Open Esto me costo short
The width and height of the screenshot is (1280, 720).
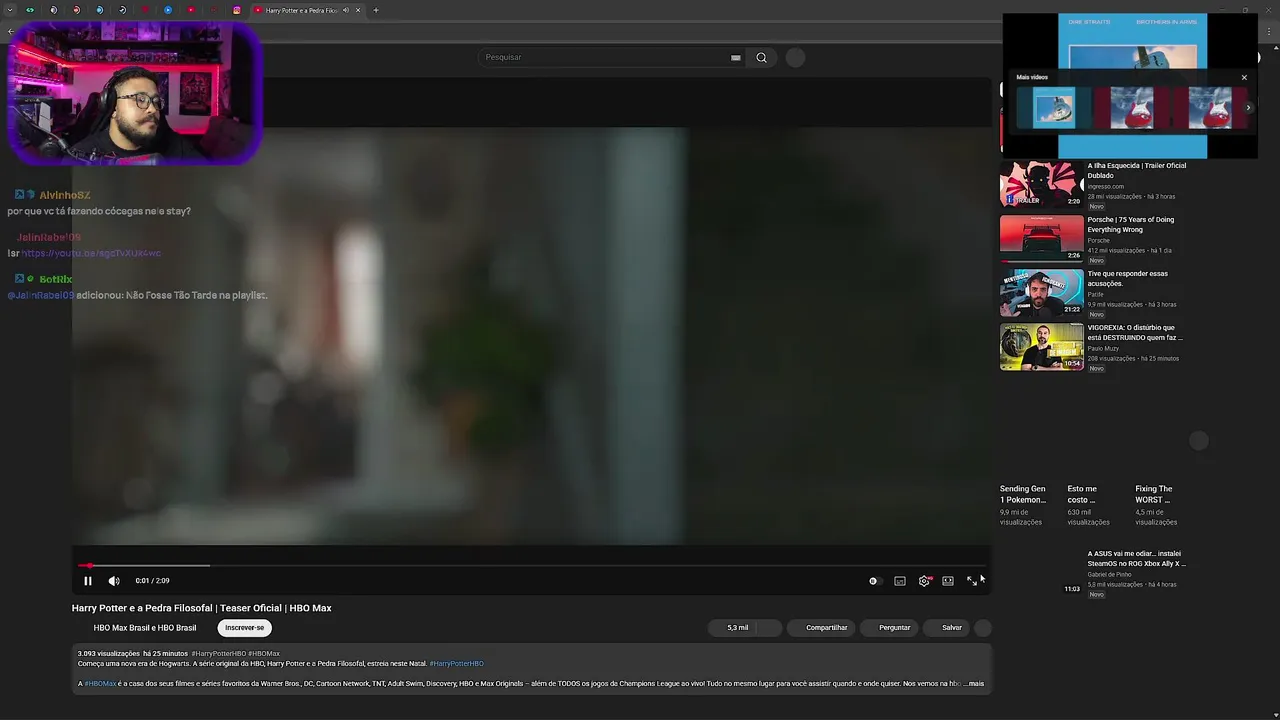tap(1082, 494)
